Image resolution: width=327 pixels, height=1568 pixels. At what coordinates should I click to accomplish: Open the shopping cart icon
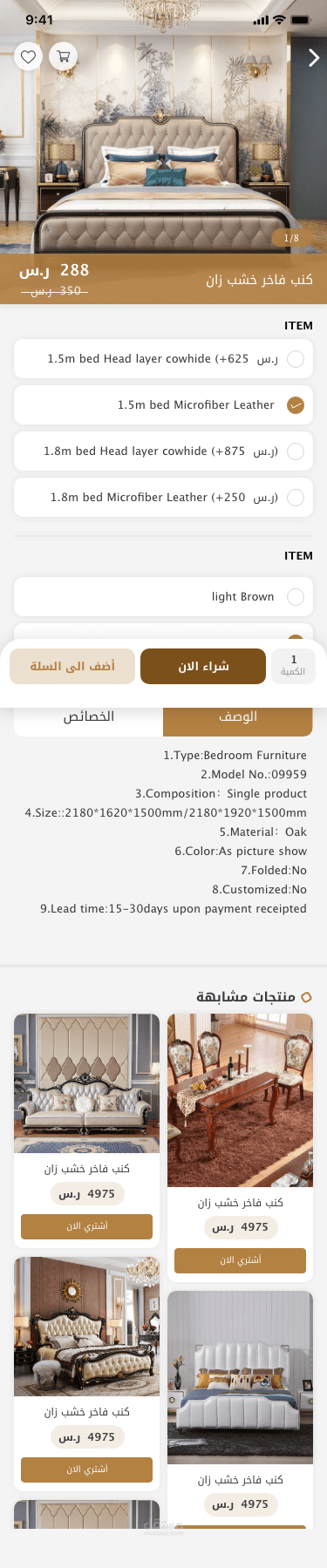(64, 57)
